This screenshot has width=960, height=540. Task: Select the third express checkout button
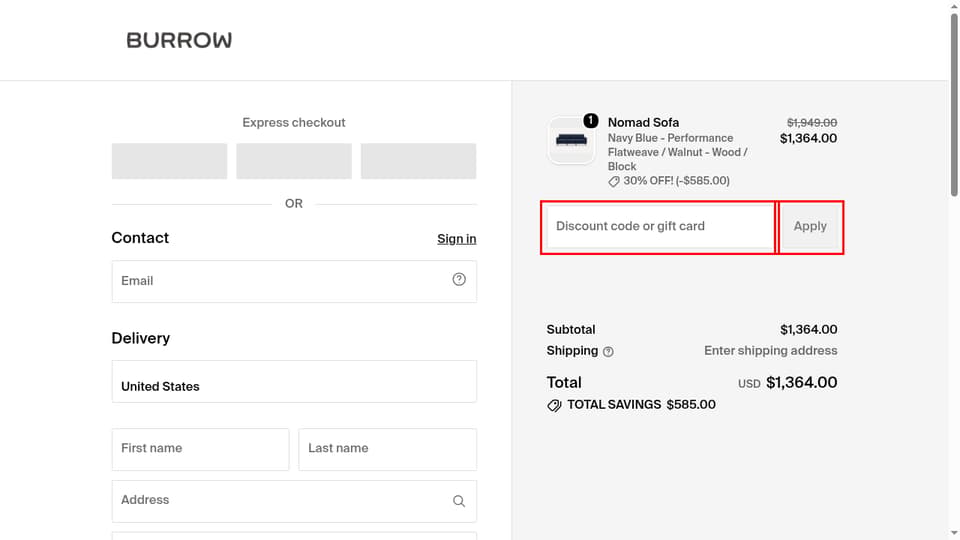click(418, 161)
